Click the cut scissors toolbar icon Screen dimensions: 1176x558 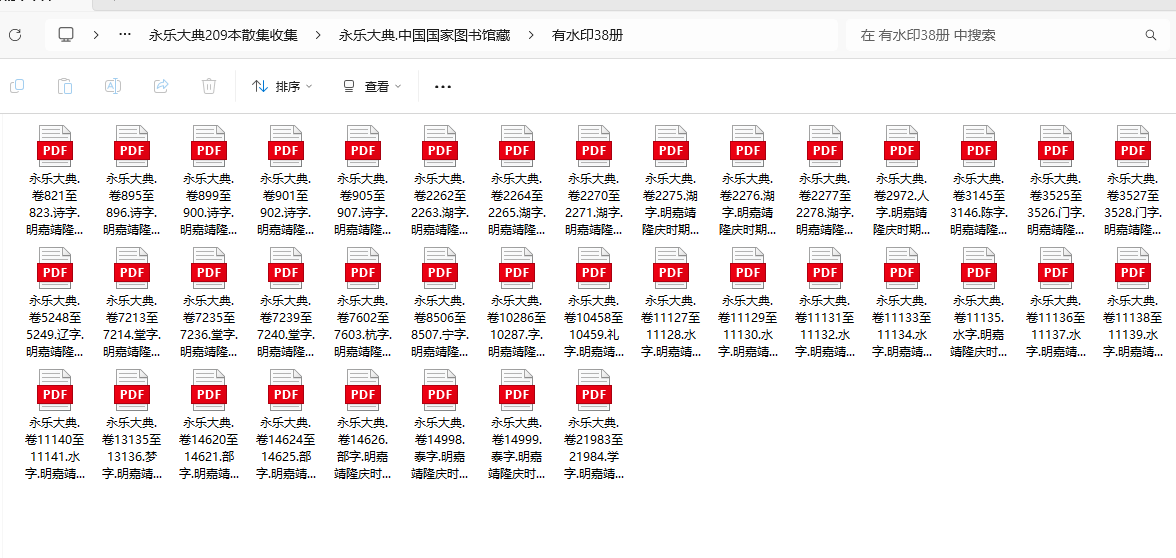(17, 87)
